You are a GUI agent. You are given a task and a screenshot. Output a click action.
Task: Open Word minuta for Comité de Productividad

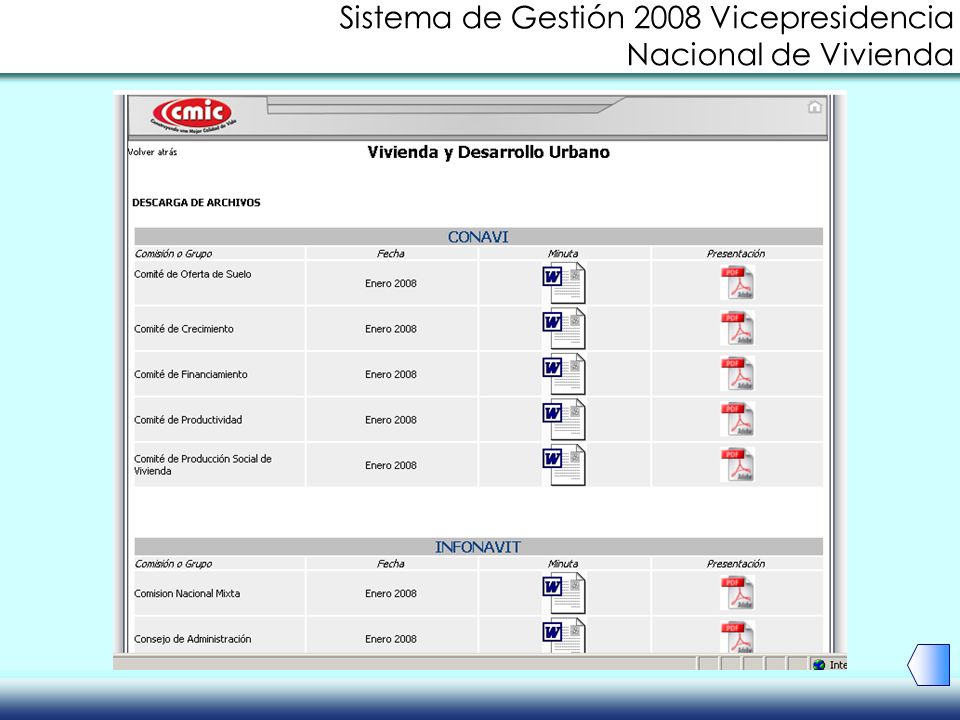point(564,419)
